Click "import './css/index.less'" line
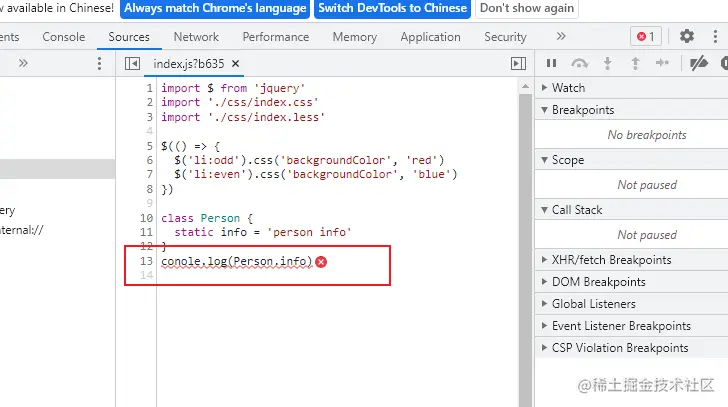Image resolution: width=728 pixels, height=407 pixels. (243, 117)
